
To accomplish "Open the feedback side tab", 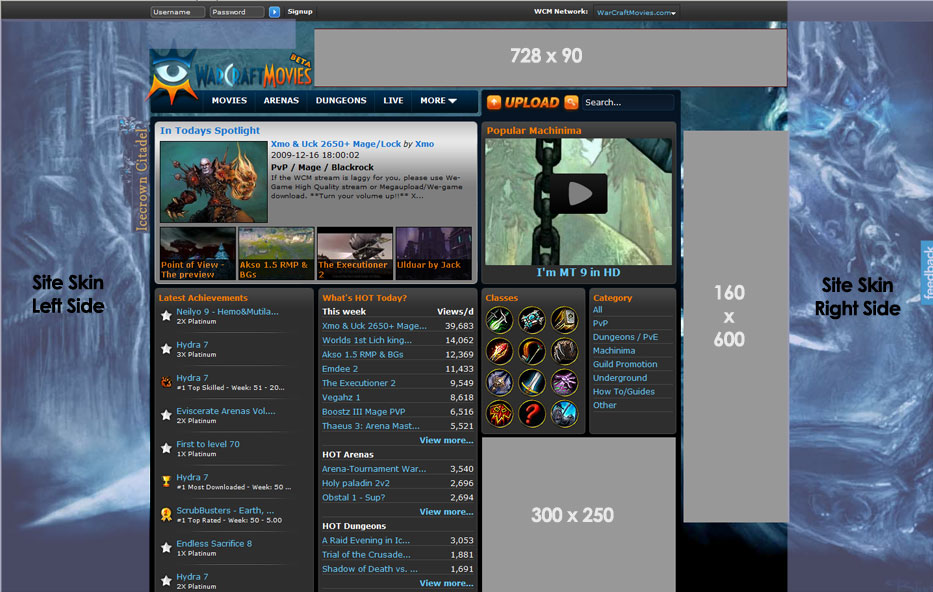I will click(x=926, y=272).
